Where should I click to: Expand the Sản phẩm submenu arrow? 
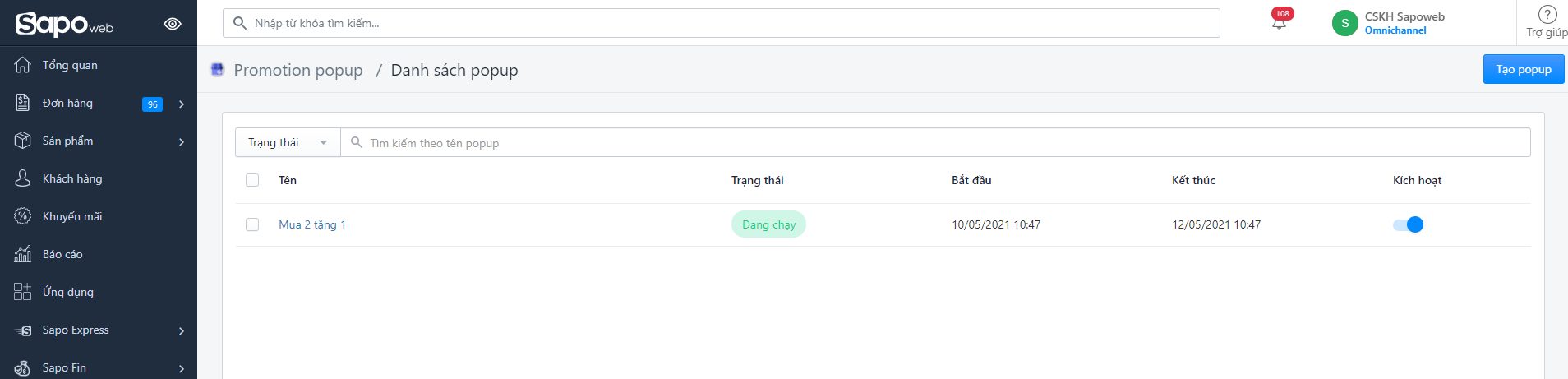182,141
